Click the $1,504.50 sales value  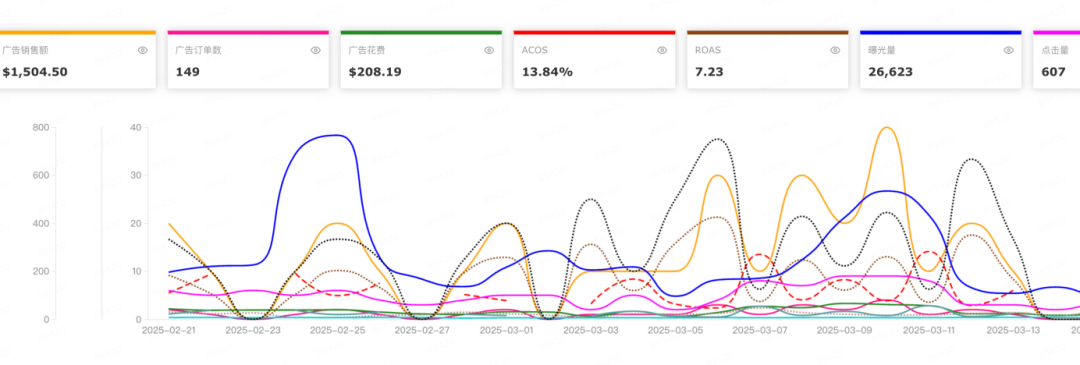tap(35, 72)
